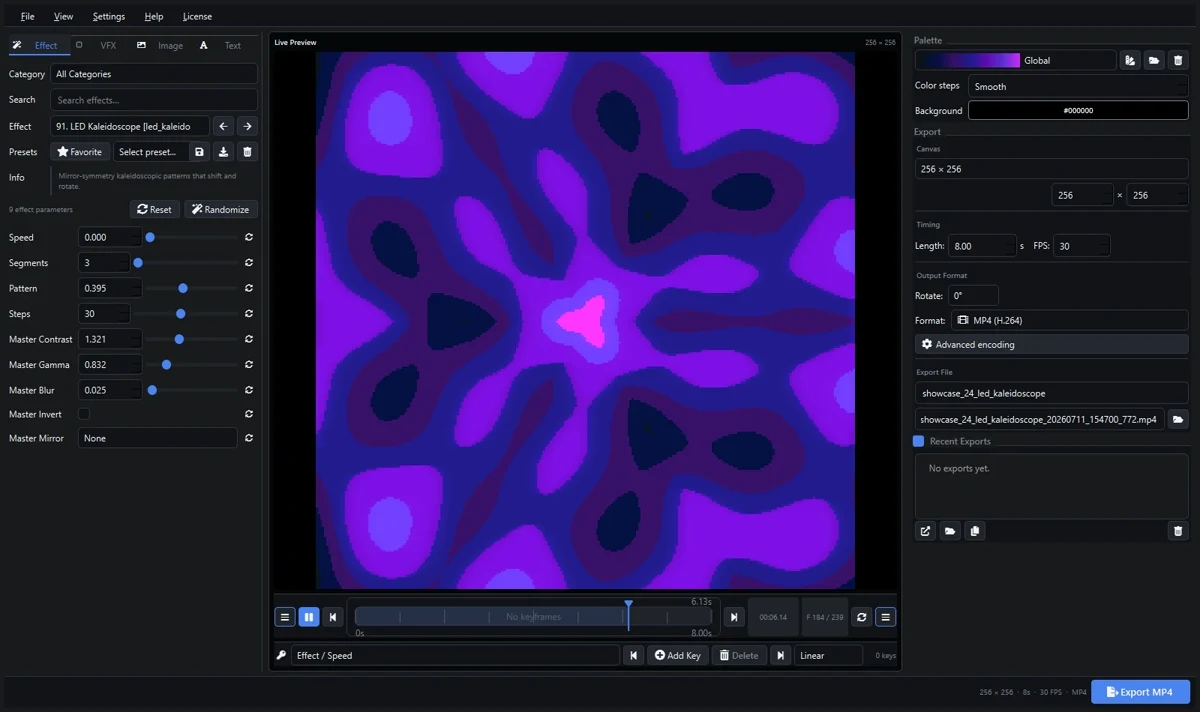The image size is (1200, 712).
Task: Skip to end of timeline
Action: coord(734,617)
